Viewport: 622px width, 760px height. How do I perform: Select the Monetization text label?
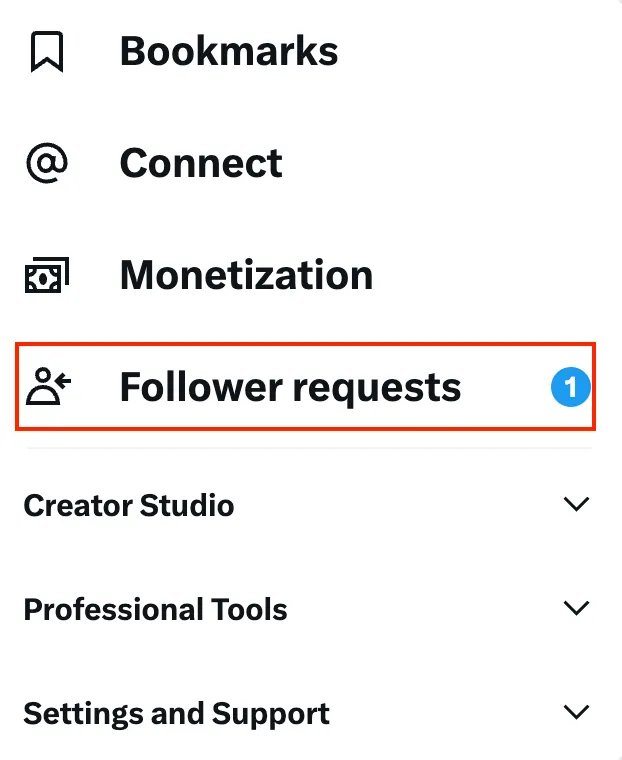click(x=246, y=276)
